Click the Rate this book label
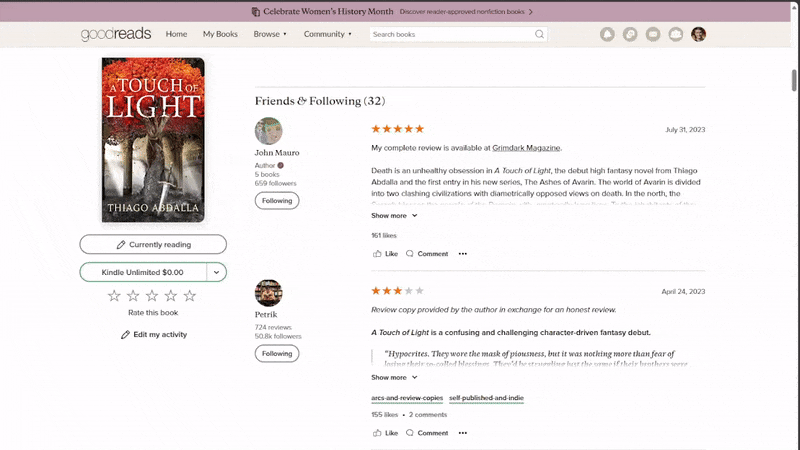This screenshot has height=450, width=800. pos(153,313)
